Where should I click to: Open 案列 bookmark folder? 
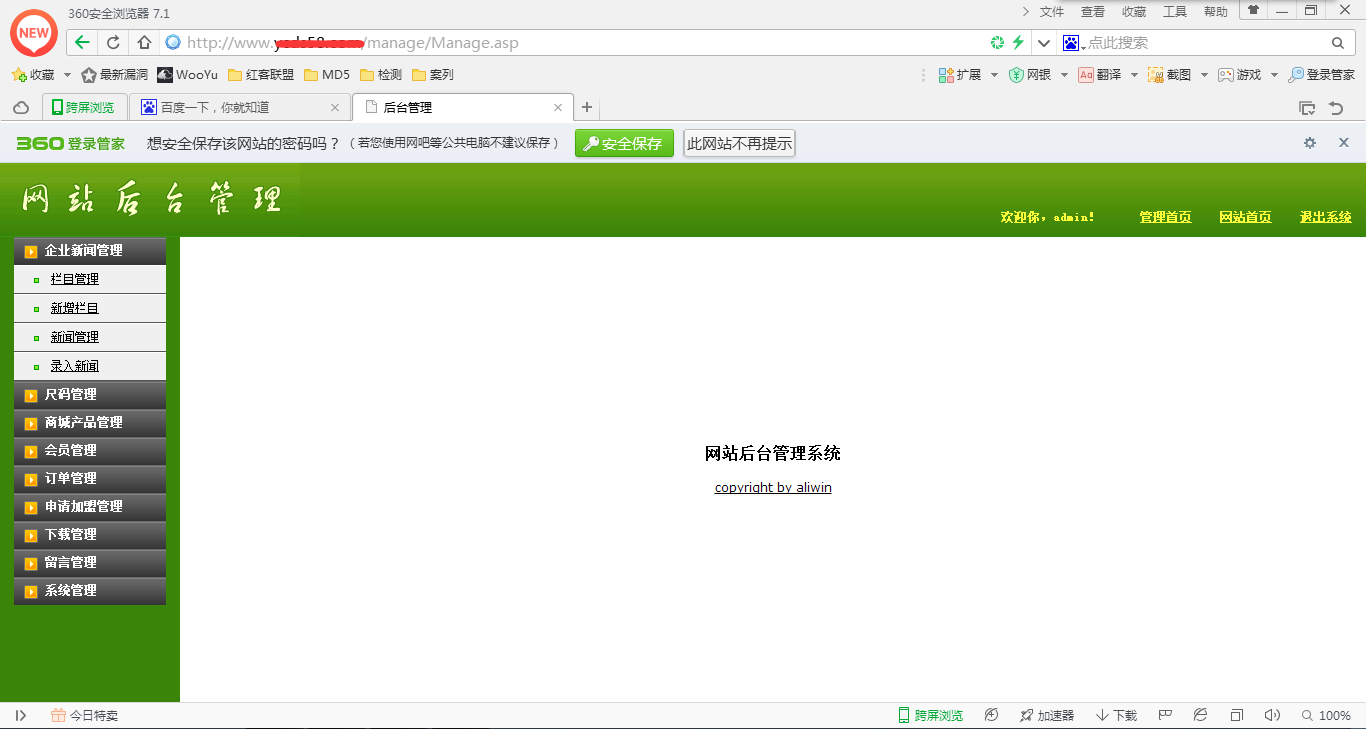click(433, 75)
